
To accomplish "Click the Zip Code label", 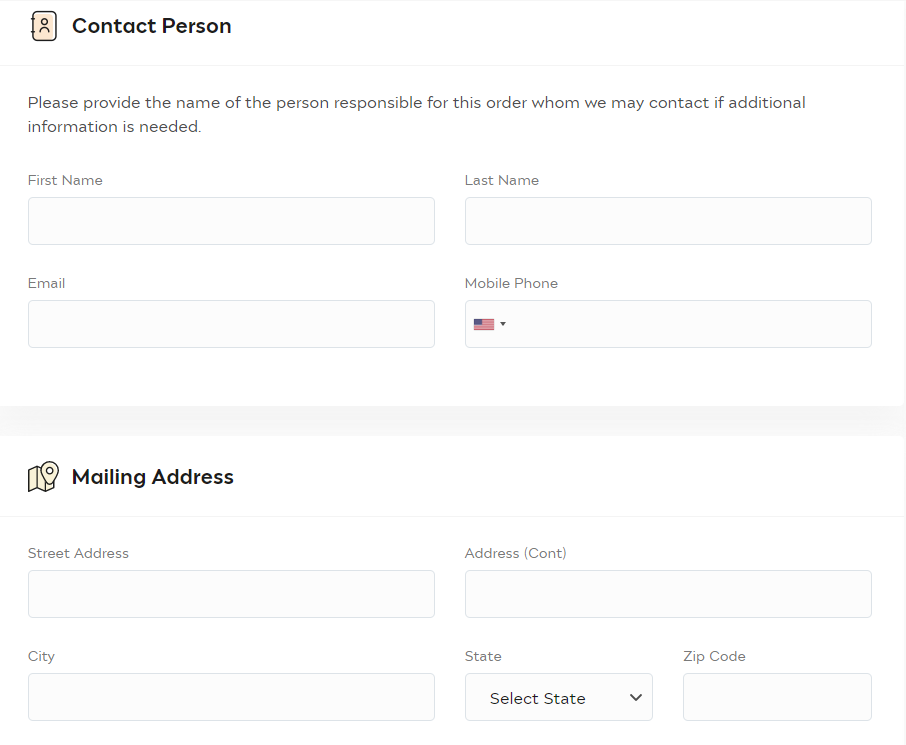I will 714,657.
